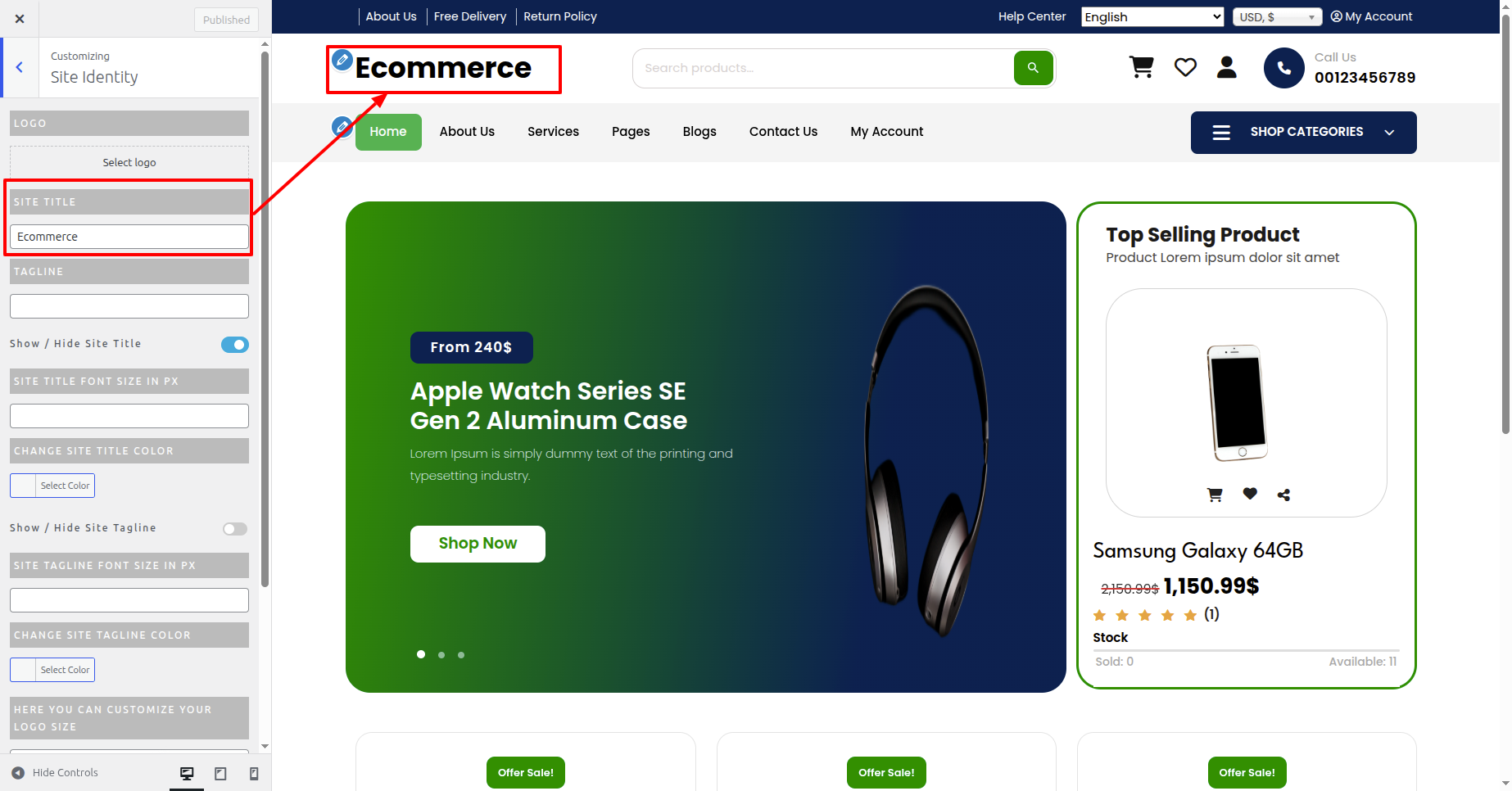
Task: Click the Select logo button
Action: pos(129,162)
